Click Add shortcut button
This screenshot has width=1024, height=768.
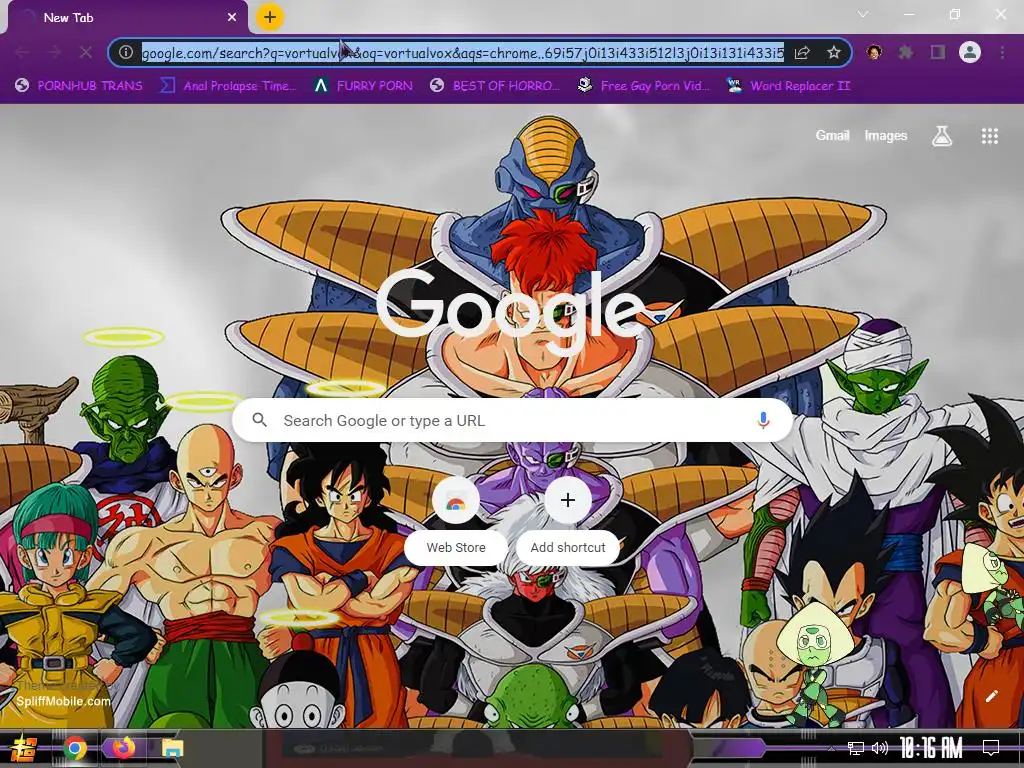(x=568, y=520)
